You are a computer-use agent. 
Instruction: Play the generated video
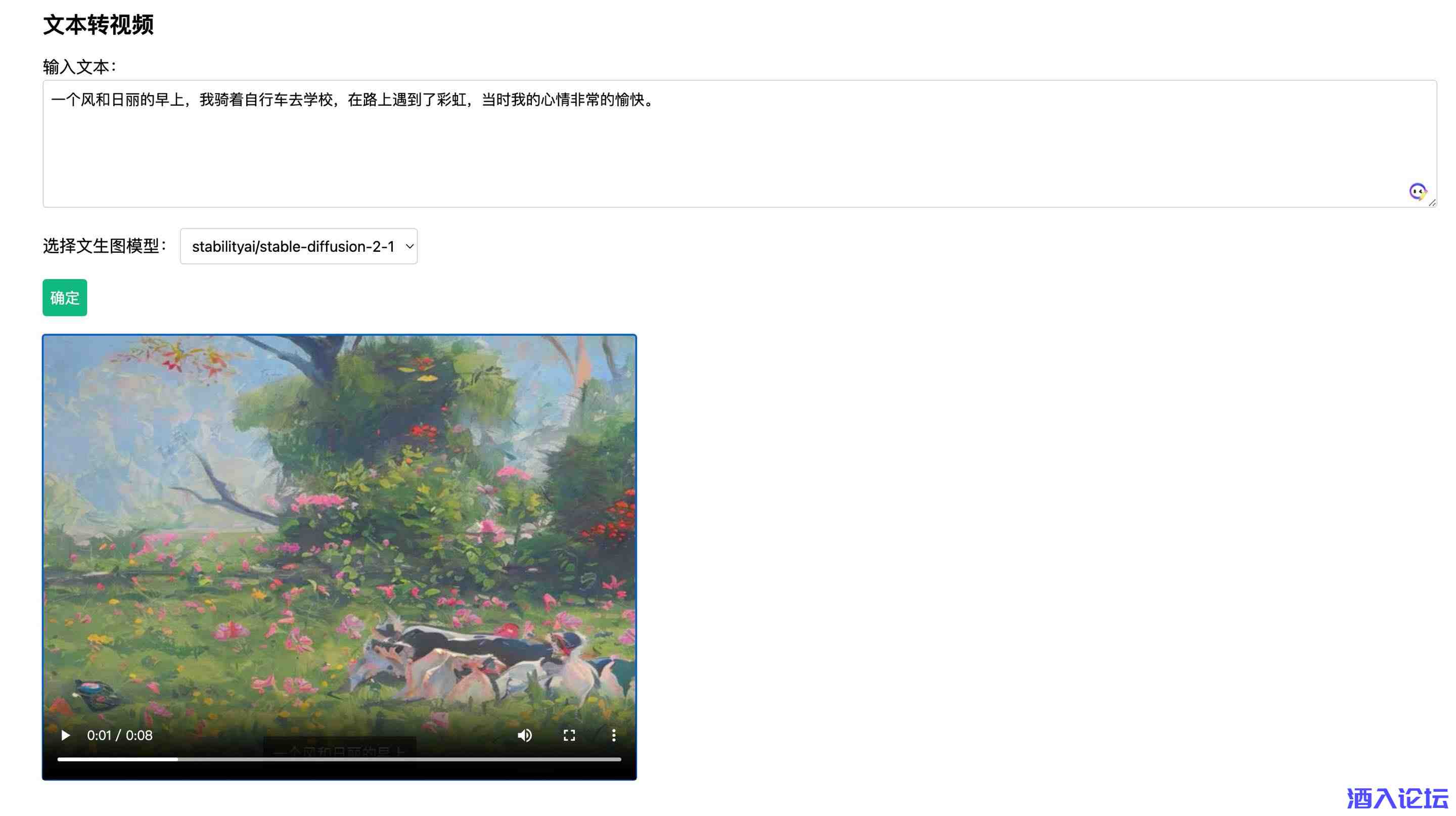tap(66, 735)
